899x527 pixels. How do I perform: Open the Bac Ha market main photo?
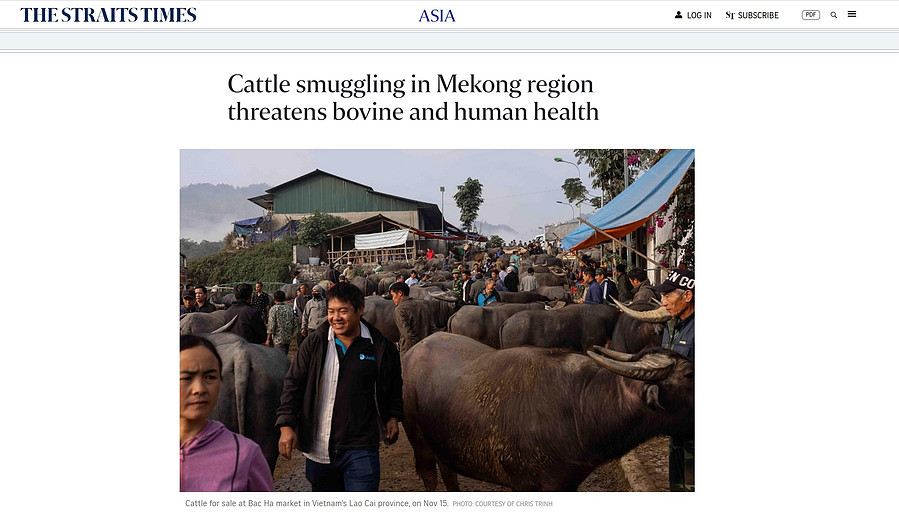tap(437, 320)
